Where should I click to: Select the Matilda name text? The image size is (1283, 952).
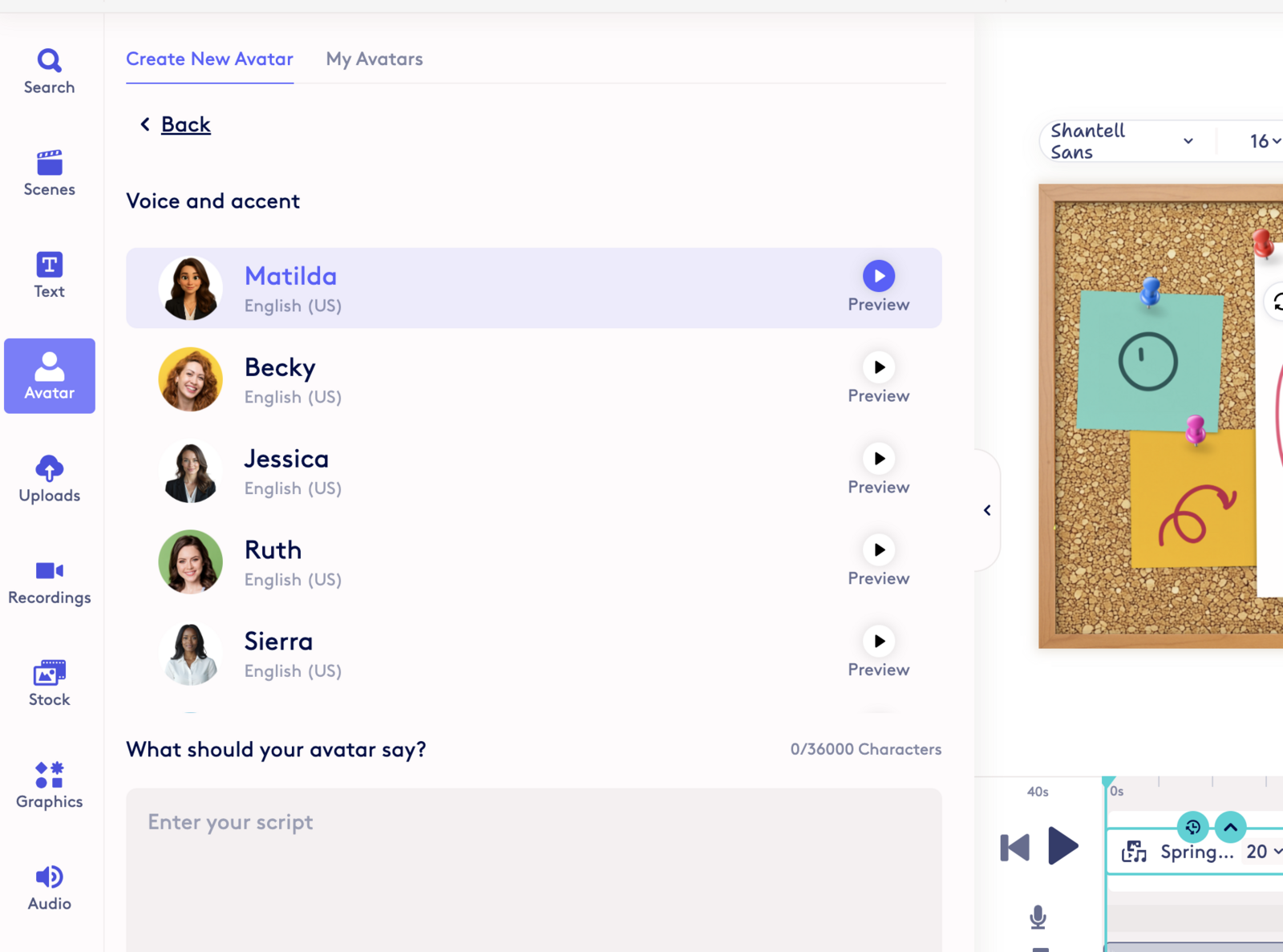[x=290, y=276]
